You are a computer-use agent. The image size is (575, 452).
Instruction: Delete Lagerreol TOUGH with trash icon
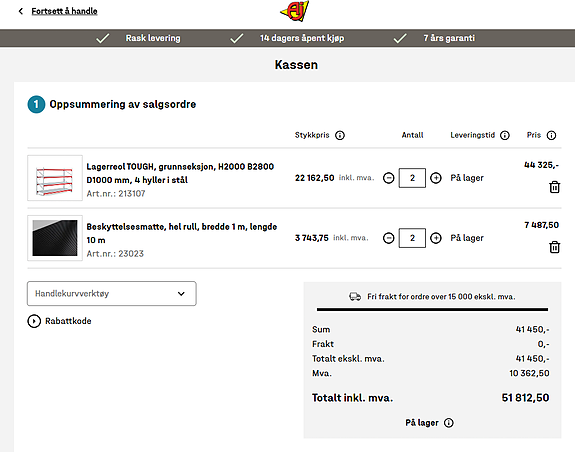pos(554,187)
